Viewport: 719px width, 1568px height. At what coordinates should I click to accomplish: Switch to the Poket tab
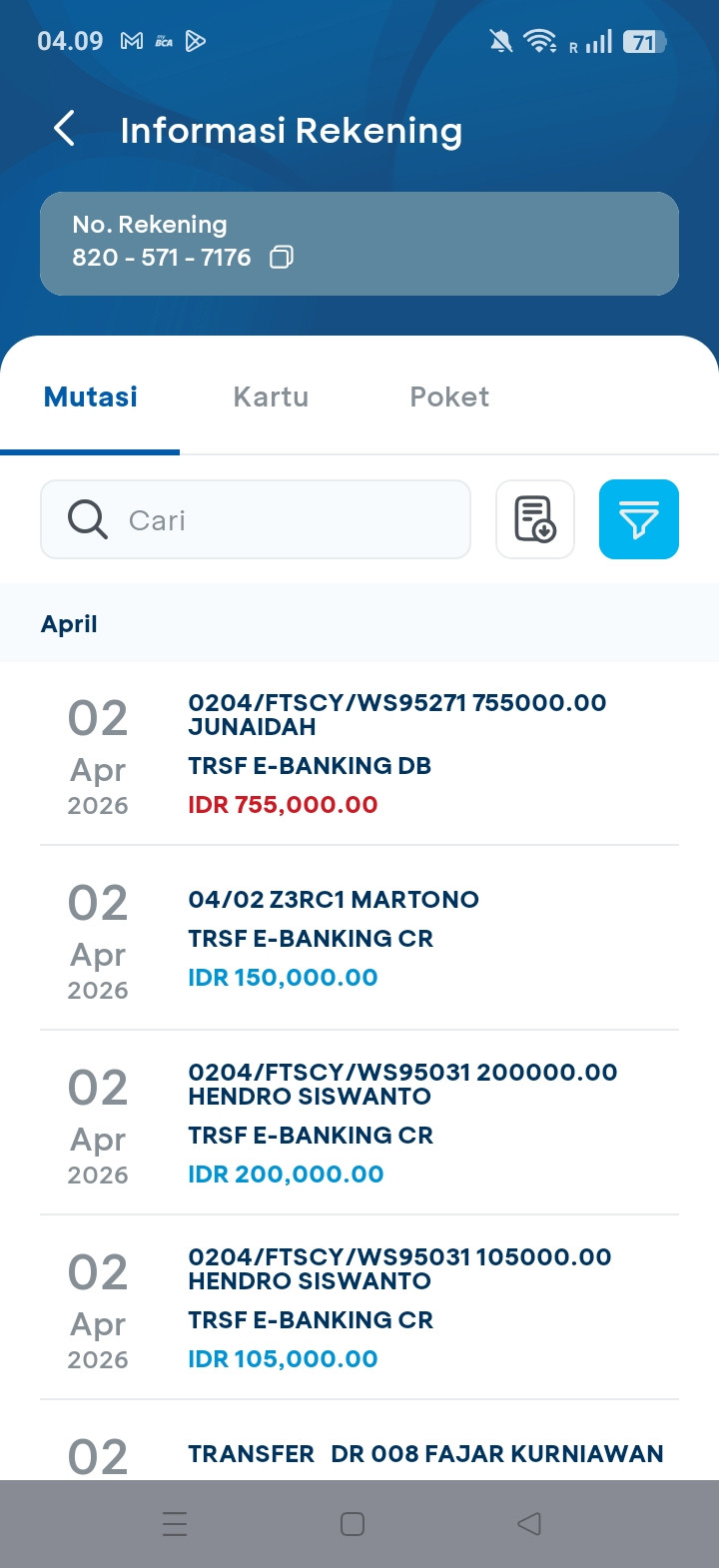tap(449, 396)
